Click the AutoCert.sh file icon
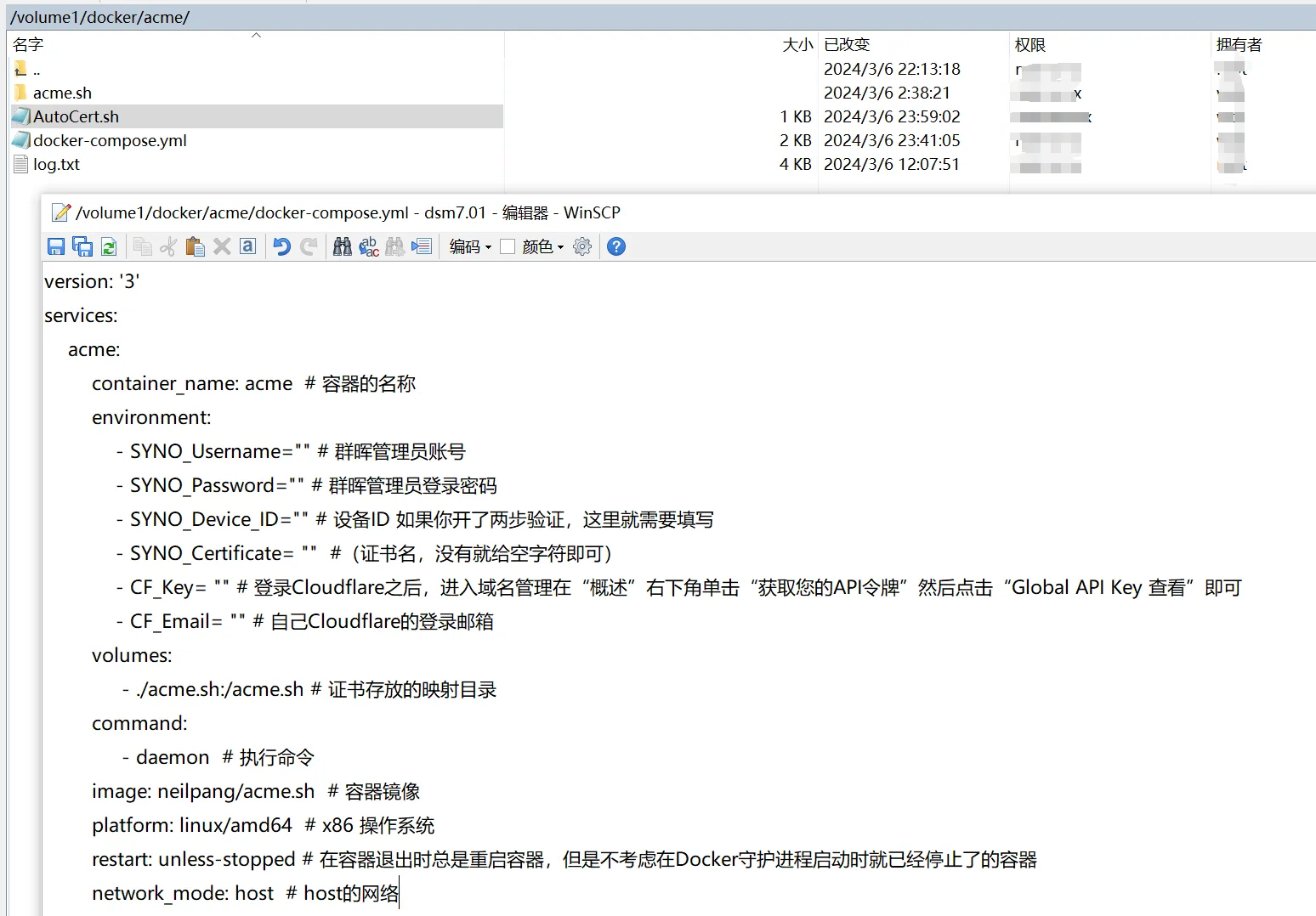This screenshot has width=1316, height=916. (x=21, y=116)
